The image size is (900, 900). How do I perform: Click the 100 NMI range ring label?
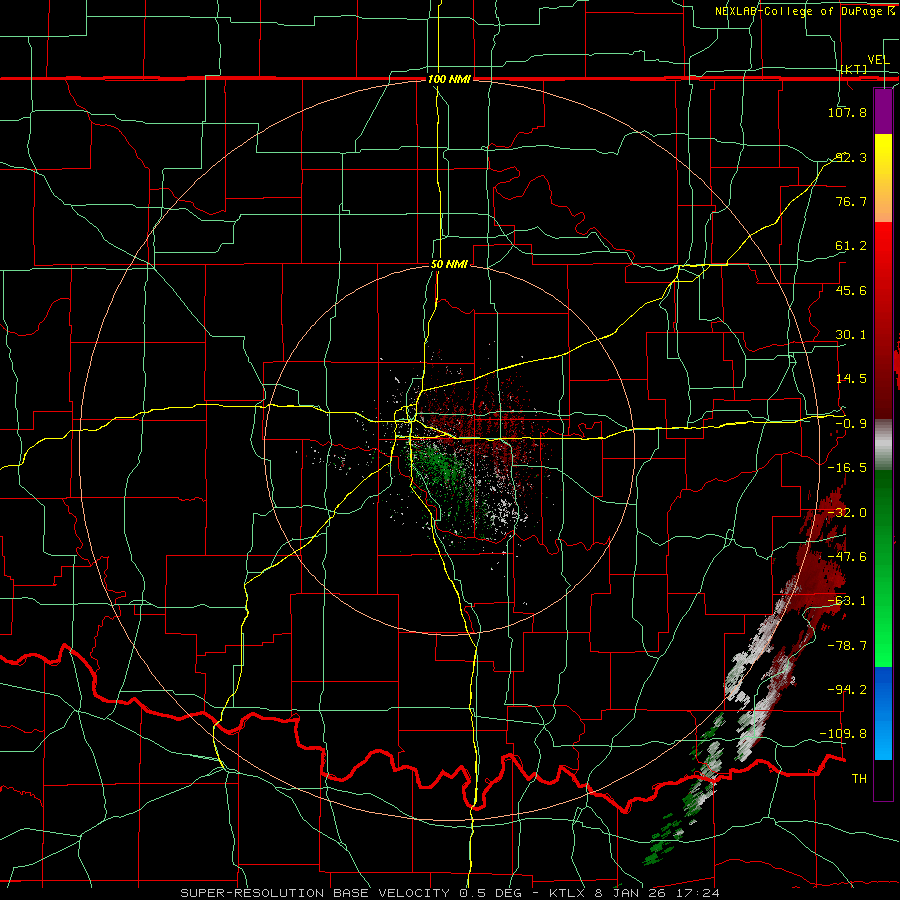[x=449, y=79]
